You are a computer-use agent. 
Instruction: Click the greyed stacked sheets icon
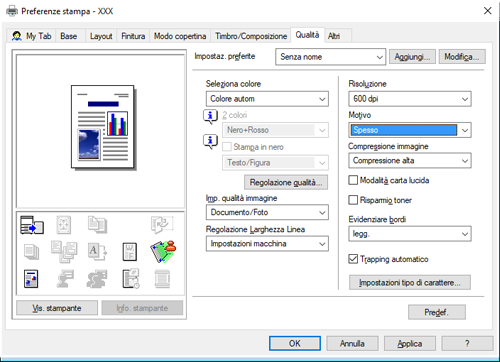click(32, 252)
